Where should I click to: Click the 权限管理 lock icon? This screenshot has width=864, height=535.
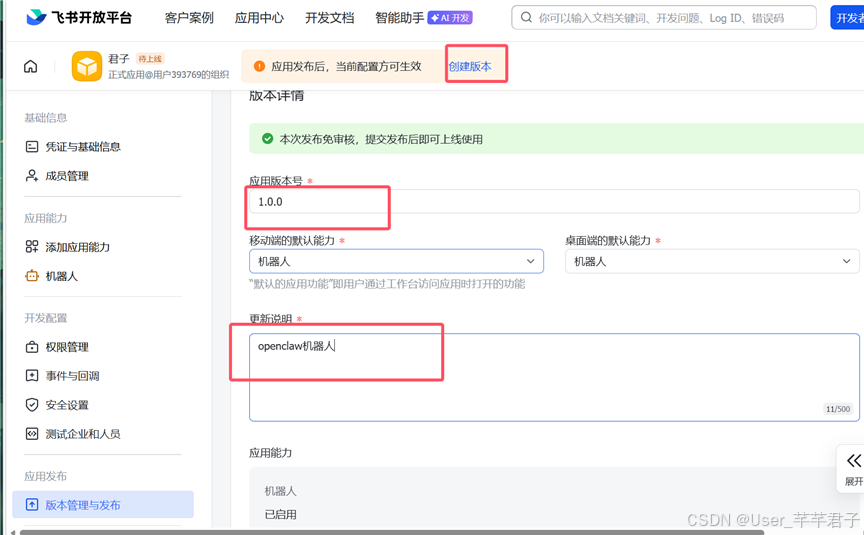click(x=32, y=347)
